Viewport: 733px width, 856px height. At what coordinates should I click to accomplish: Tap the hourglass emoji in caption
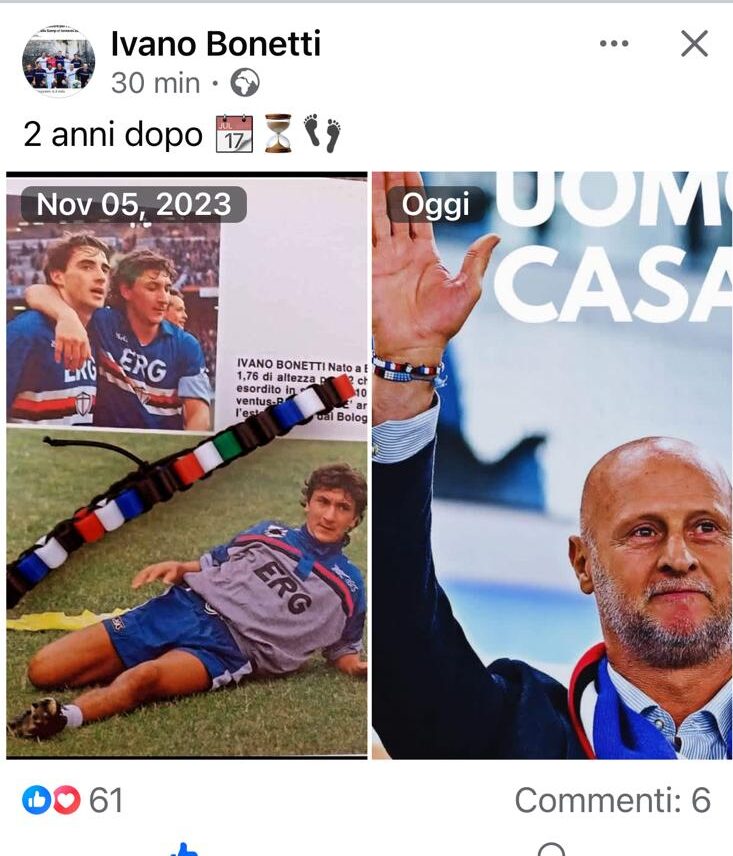(x=278, y=133)
